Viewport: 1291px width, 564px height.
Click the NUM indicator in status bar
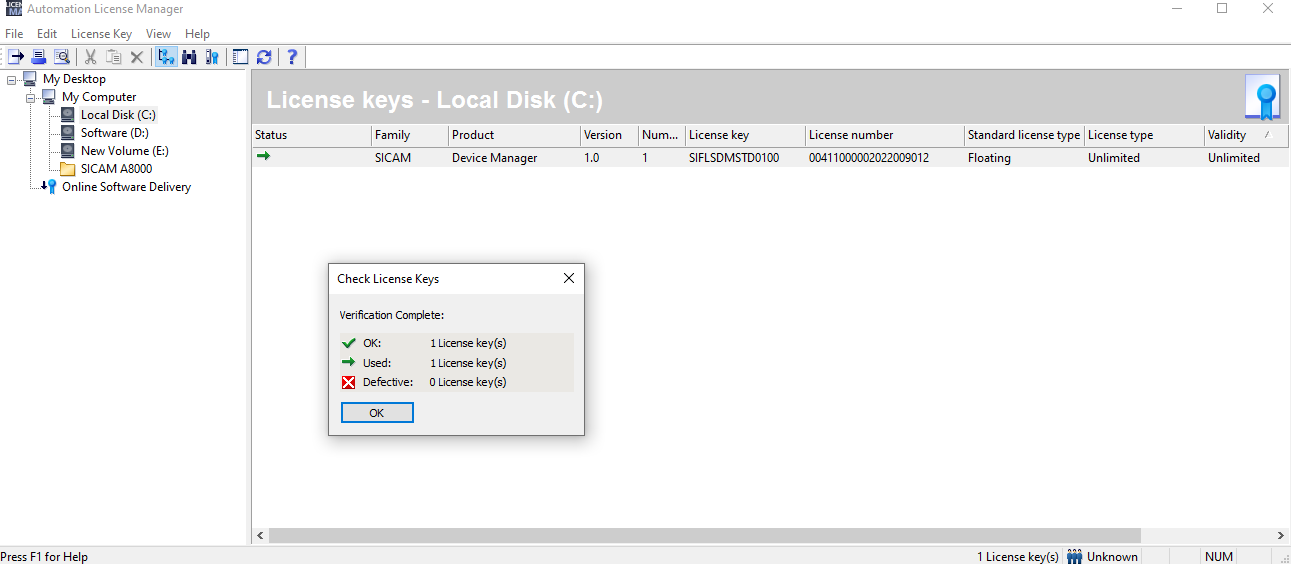point(1219,557)
